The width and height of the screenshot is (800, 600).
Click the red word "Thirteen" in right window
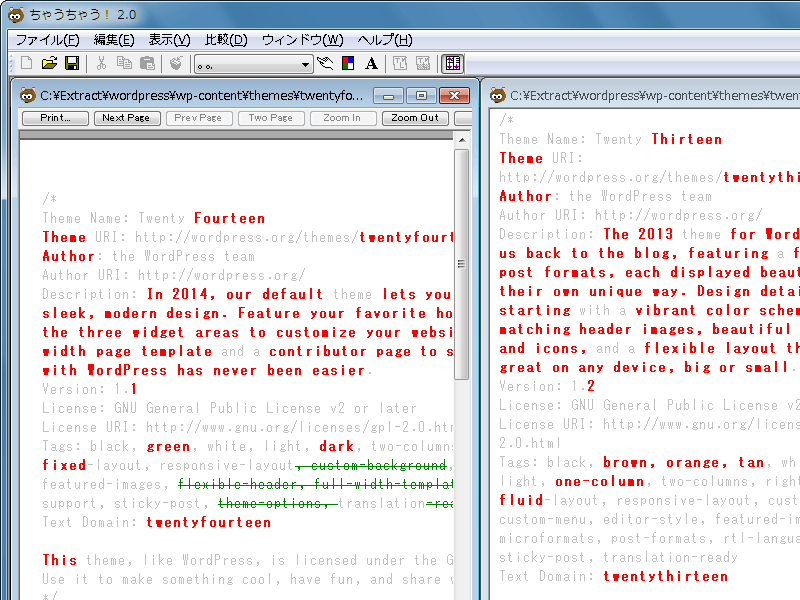pyautogui.click(x=687, y=139)
